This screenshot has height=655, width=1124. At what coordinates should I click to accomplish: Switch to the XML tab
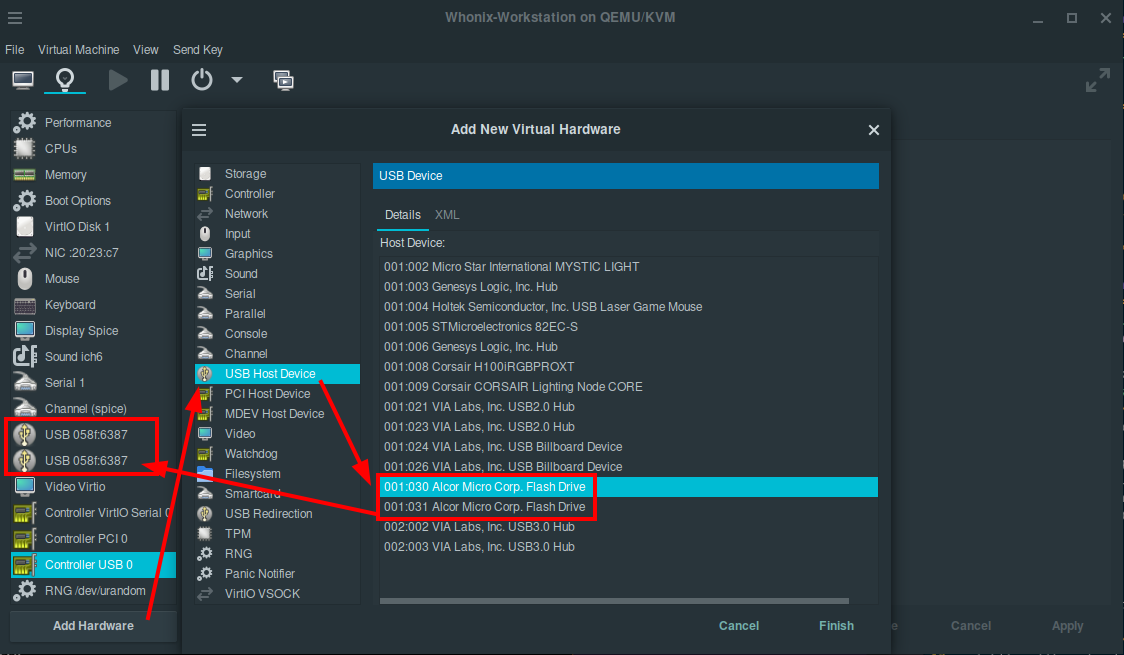pyautogui.click(x=447, y=215)
